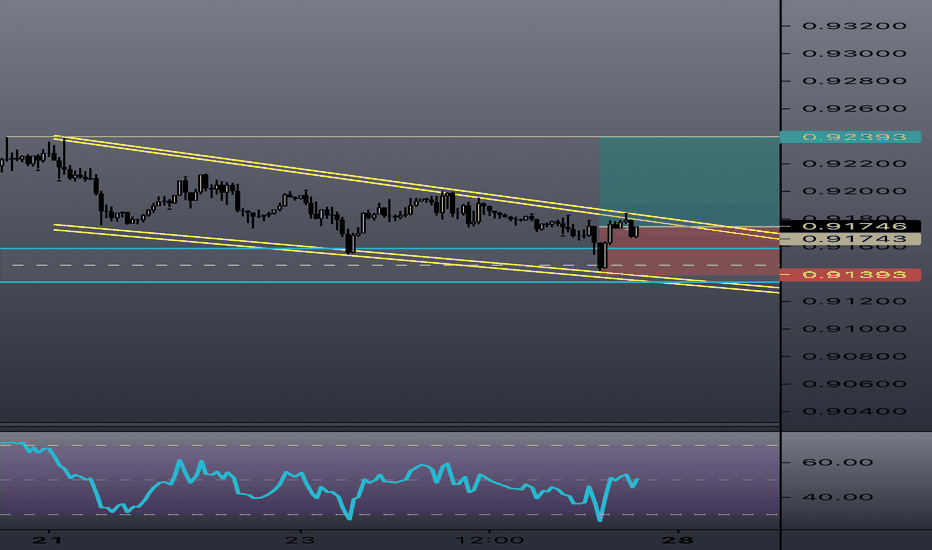Screen dimensions: 932x550
Task: Click the 28 date label on time axis
Action: click(x=678, y=540)
